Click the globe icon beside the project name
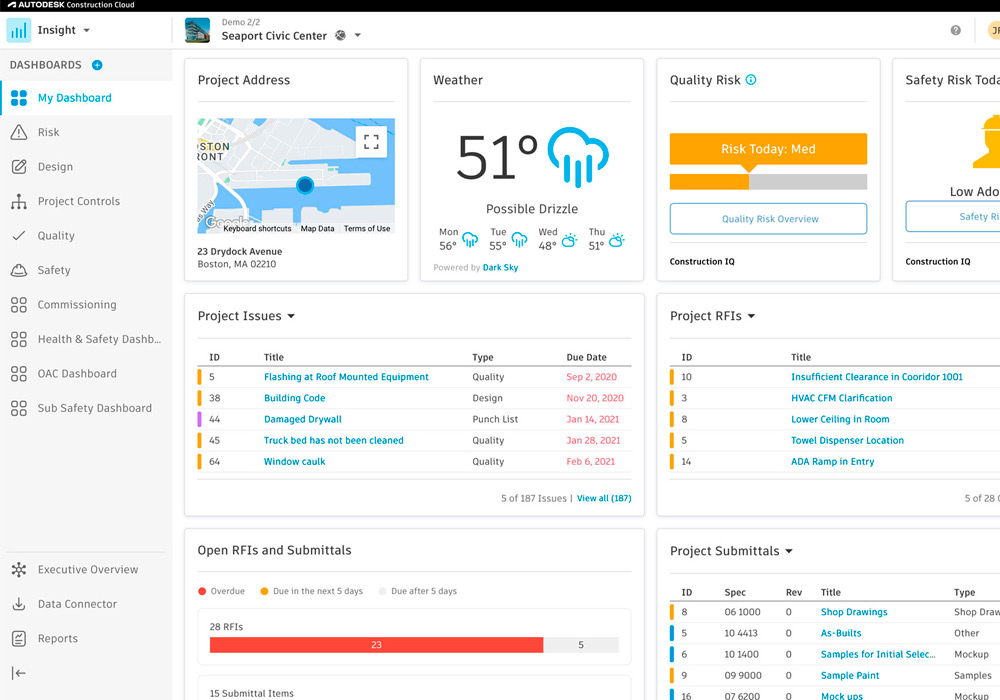 pyautogui.click(x=340, y=36)
